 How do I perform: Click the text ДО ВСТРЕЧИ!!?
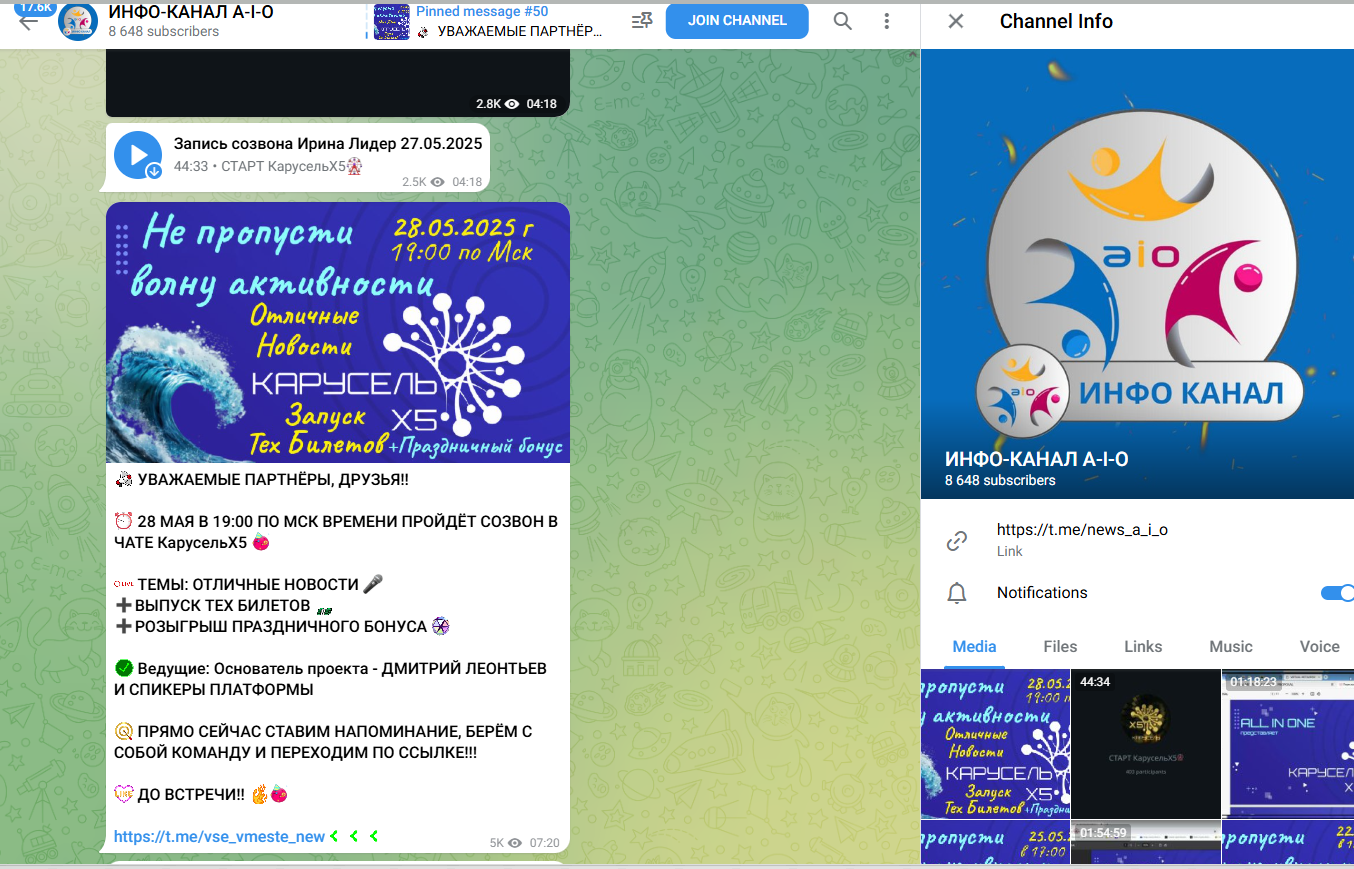(191, 794)
